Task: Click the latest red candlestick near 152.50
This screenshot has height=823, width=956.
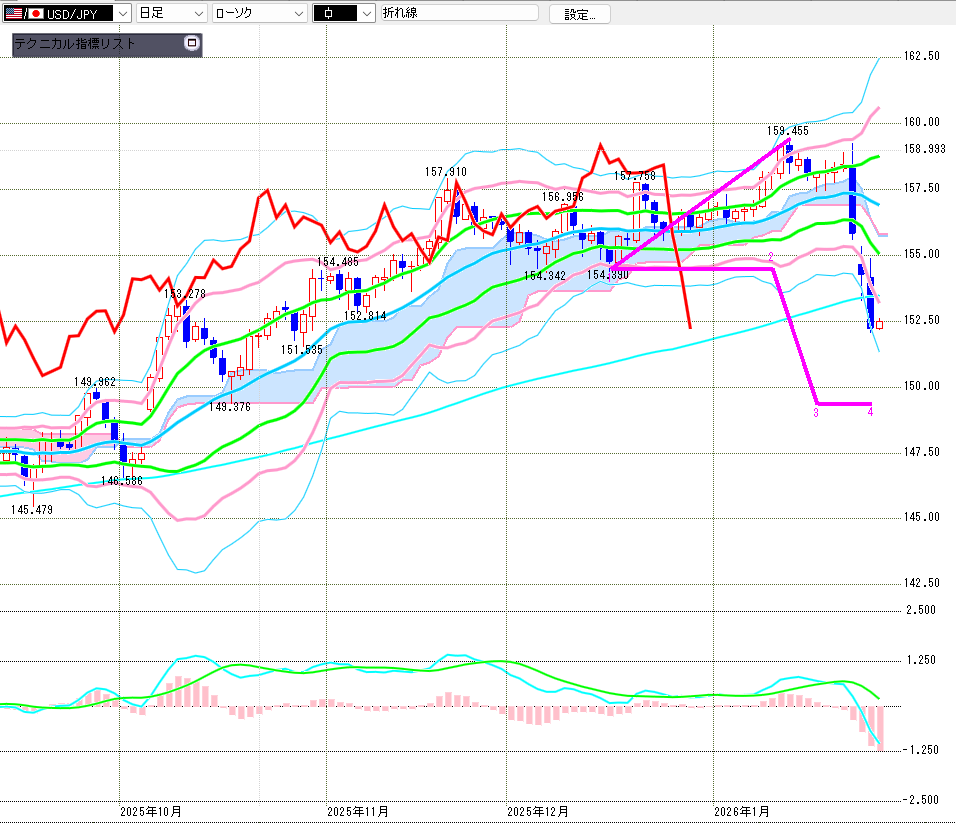Action: tap(879, 324)
